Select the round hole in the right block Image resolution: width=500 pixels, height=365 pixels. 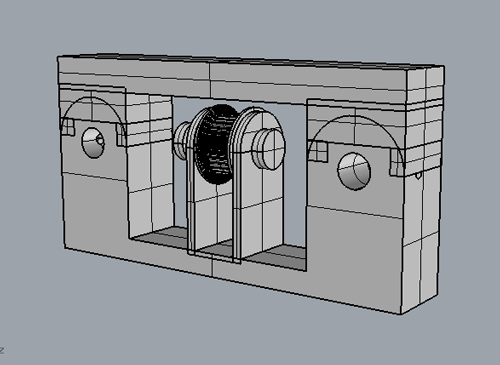[354, 171]
